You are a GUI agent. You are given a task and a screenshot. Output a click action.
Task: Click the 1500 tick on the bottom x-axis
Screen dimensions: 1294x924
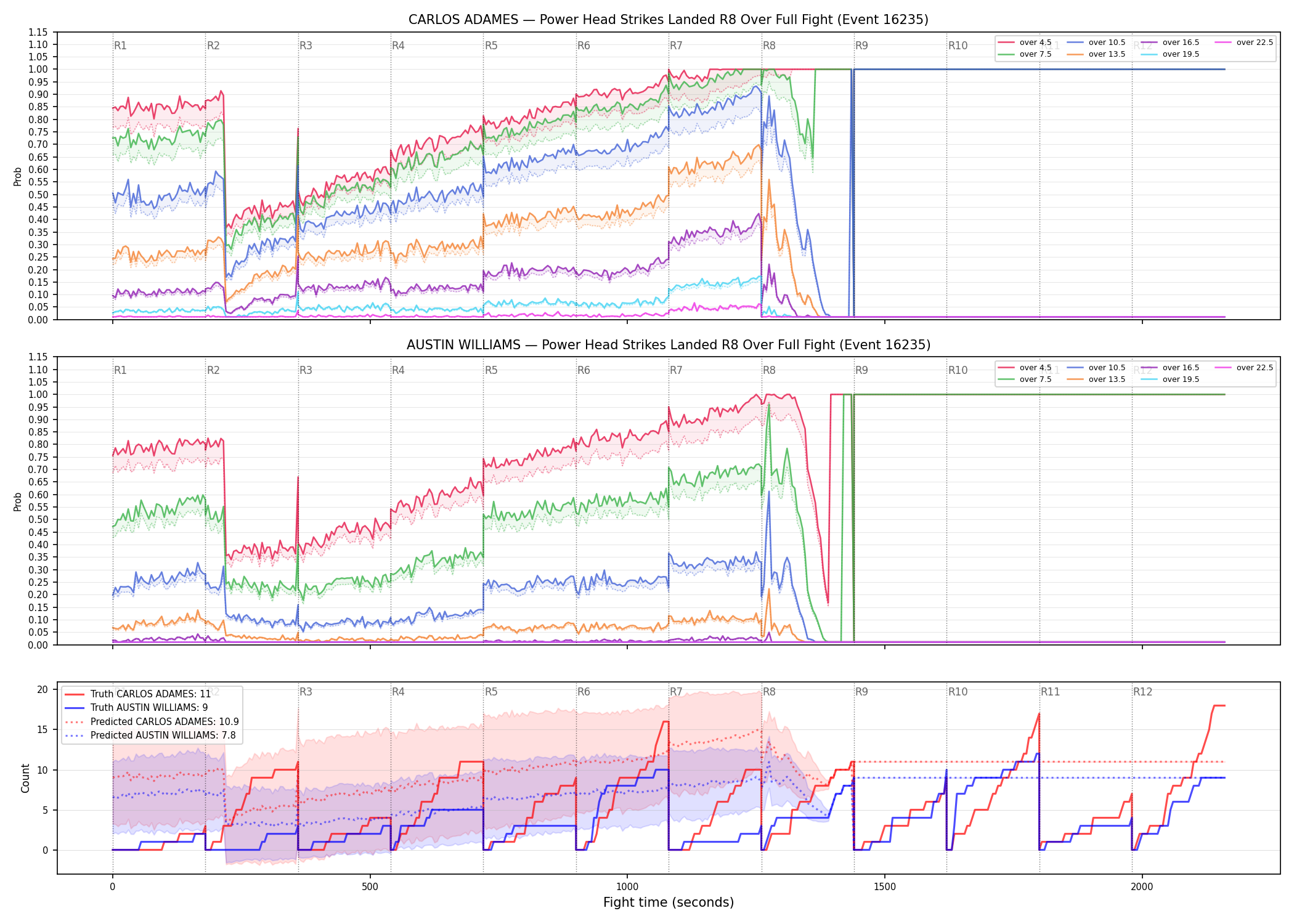885,887
